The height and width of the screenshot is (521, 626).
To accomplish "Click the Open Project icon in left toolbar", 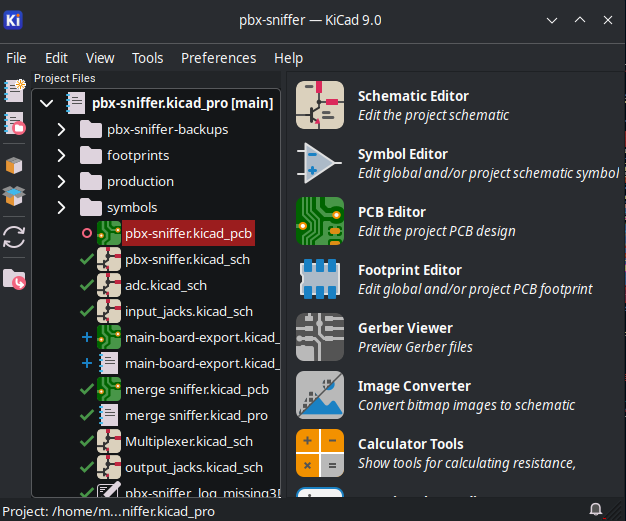I will [x=14, y=123].
